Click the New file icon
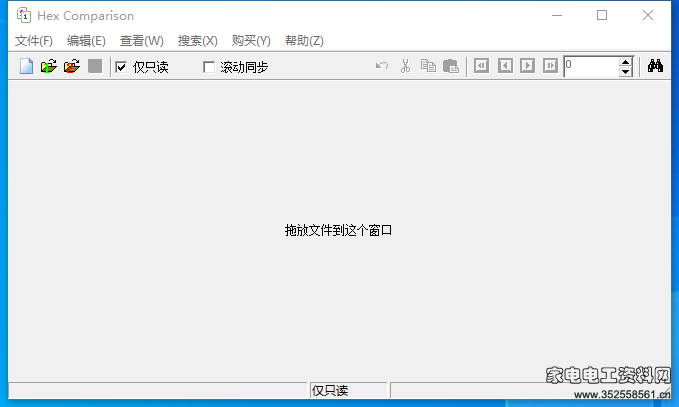The image size is (679, 407). 26,66
